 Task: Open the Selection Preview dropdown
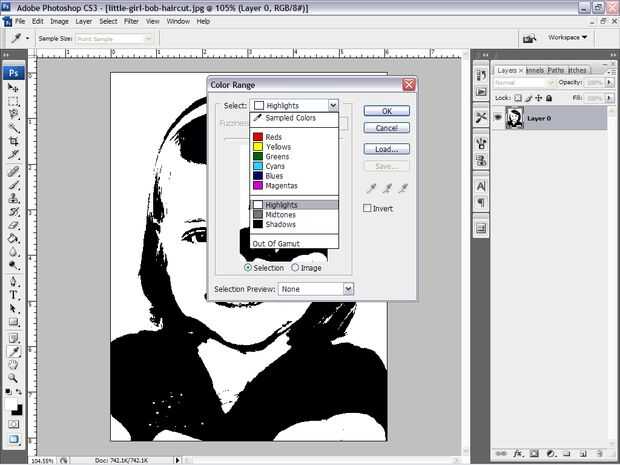(x=348, y=289)
